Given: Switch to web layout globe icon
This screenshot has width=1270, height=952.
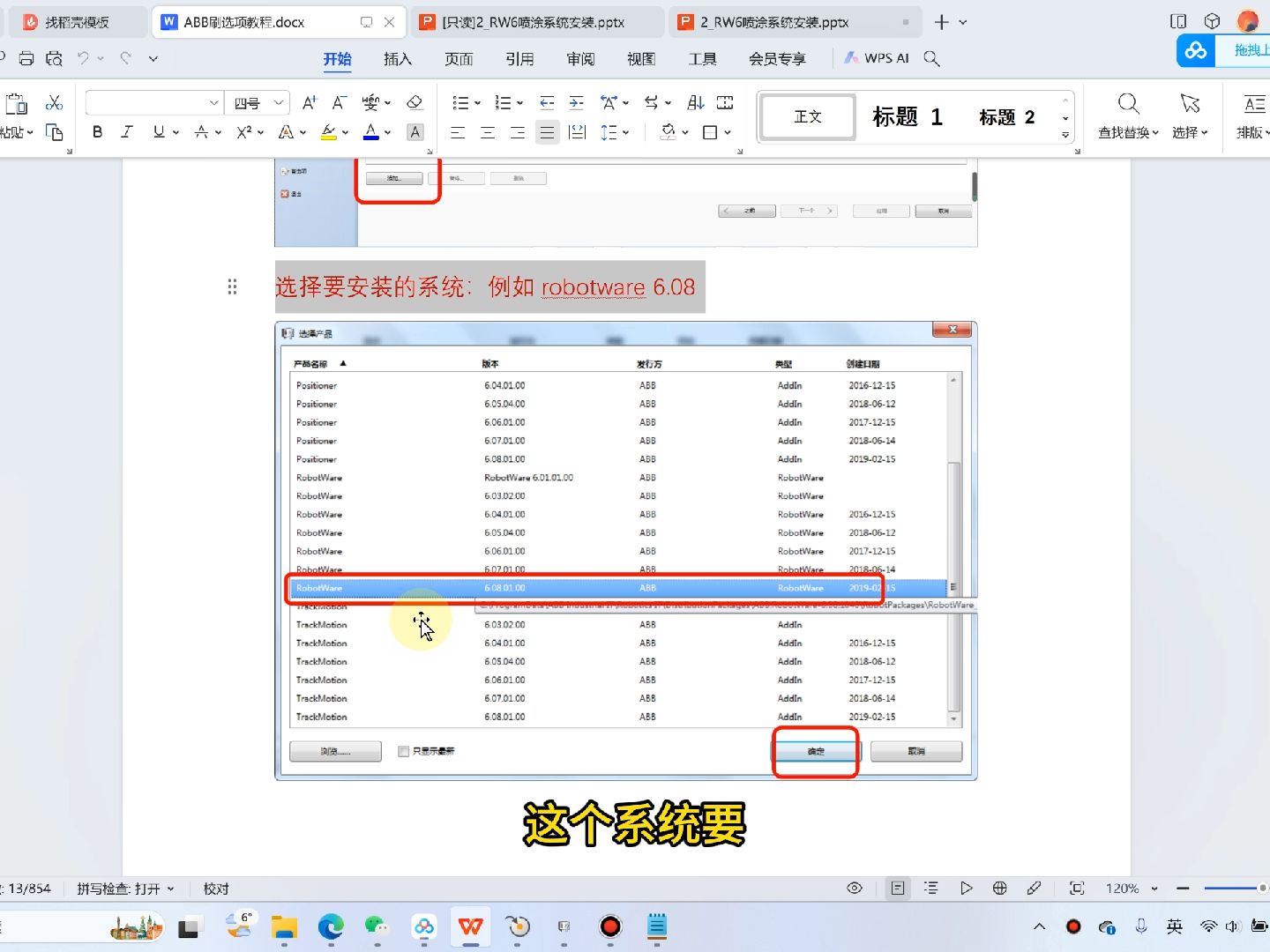Looking at the screenshot, I should pyautogui.click(x=999, y=889).
